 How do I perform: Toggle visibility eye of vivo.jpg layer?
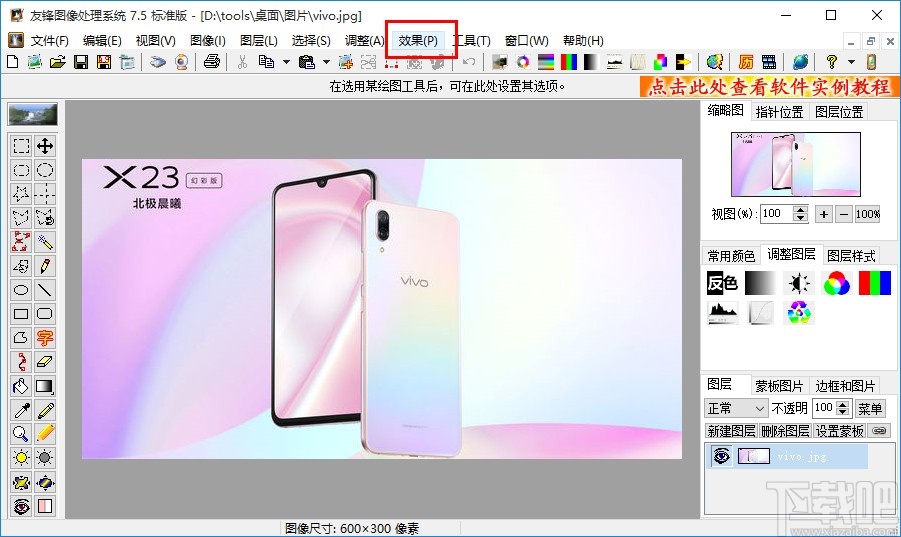(721, 456)
